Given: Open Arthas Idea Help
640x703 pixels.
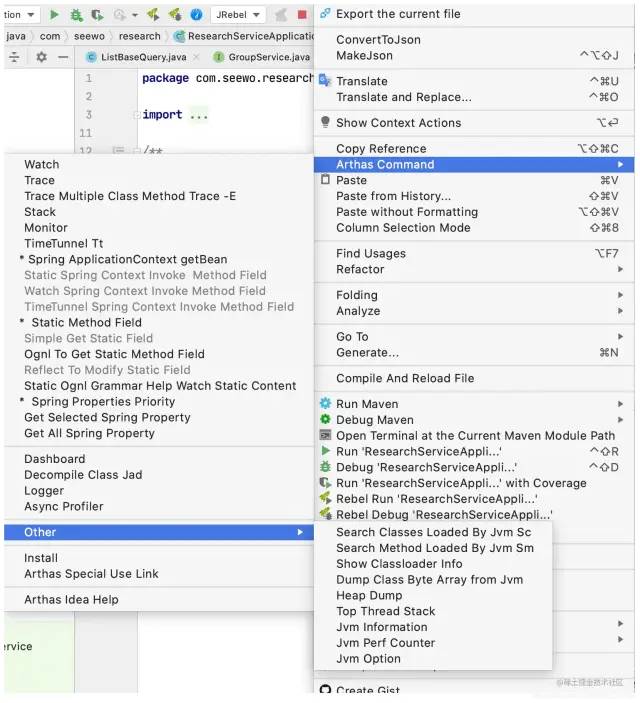Looking at the screenshot, I should pos(71,600).
